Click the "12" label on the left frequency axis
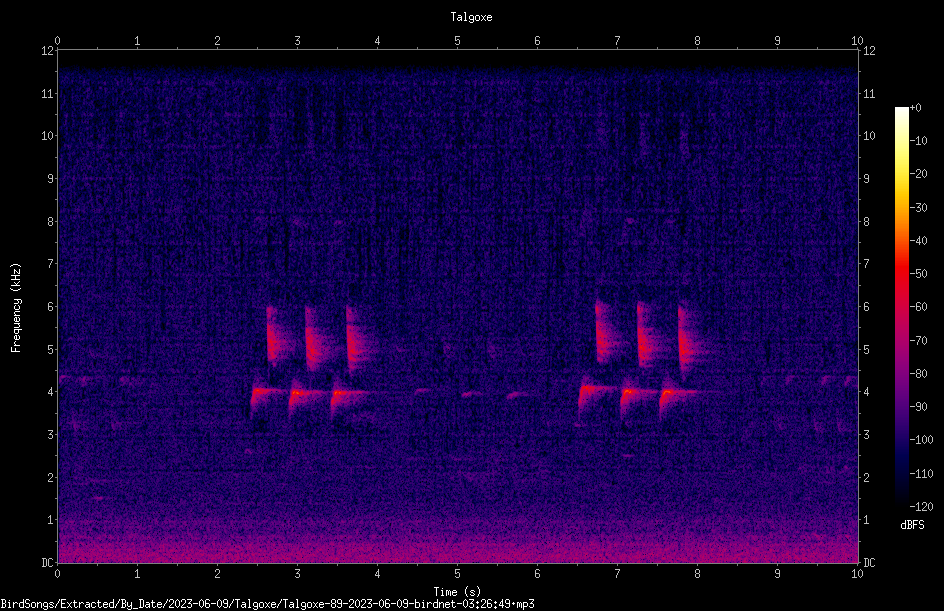The width and height of the screenshot is (944, 611). (47, 51)
